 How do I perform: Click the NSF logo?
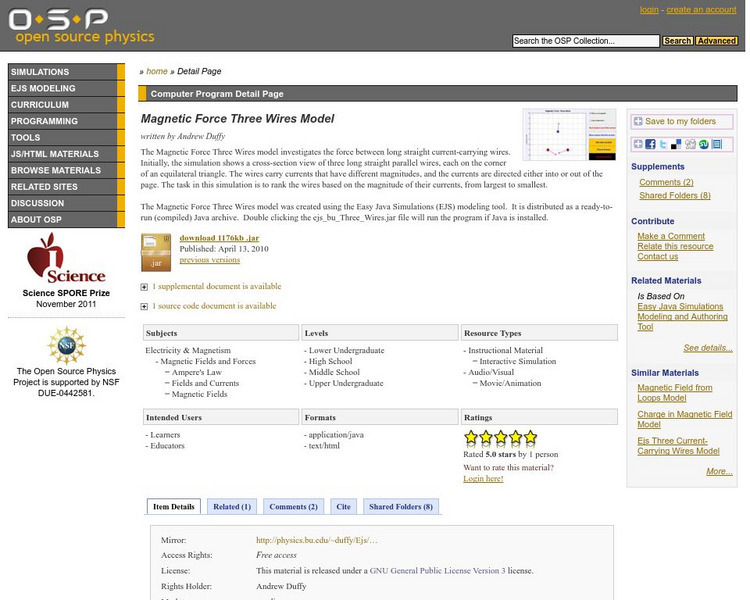pyautogui.click(x=66, y=345)
